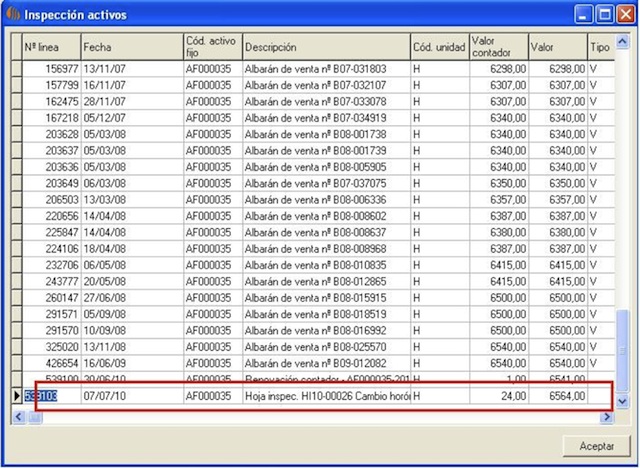Select row with line number 156977
This screenshot has width=640, height=468.
click(51, 69)
